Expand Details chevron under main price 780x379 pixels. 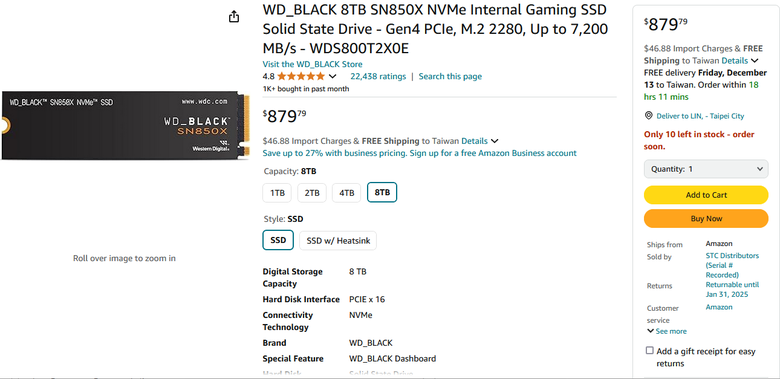[x=494, y=141]
